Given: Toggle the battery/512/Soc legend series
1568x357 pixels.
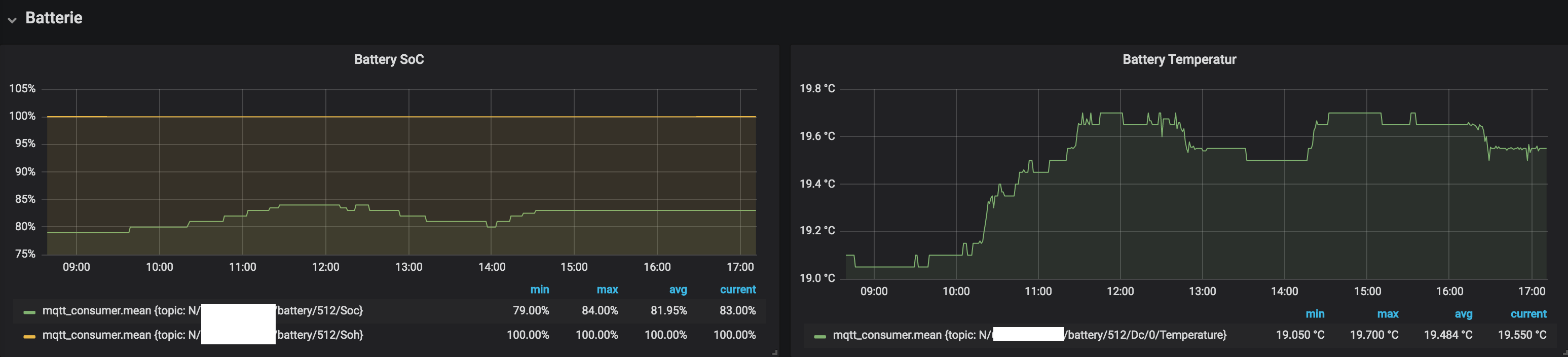Looking at the screenshot, I should tap(203, 311).
